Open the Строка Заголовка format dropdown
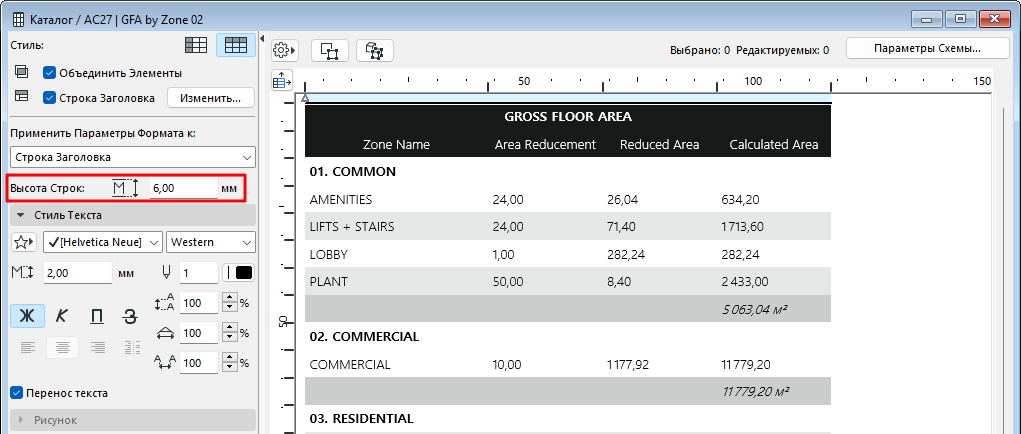This screenshot has height=434, width=1021. [x=132, y=157]
